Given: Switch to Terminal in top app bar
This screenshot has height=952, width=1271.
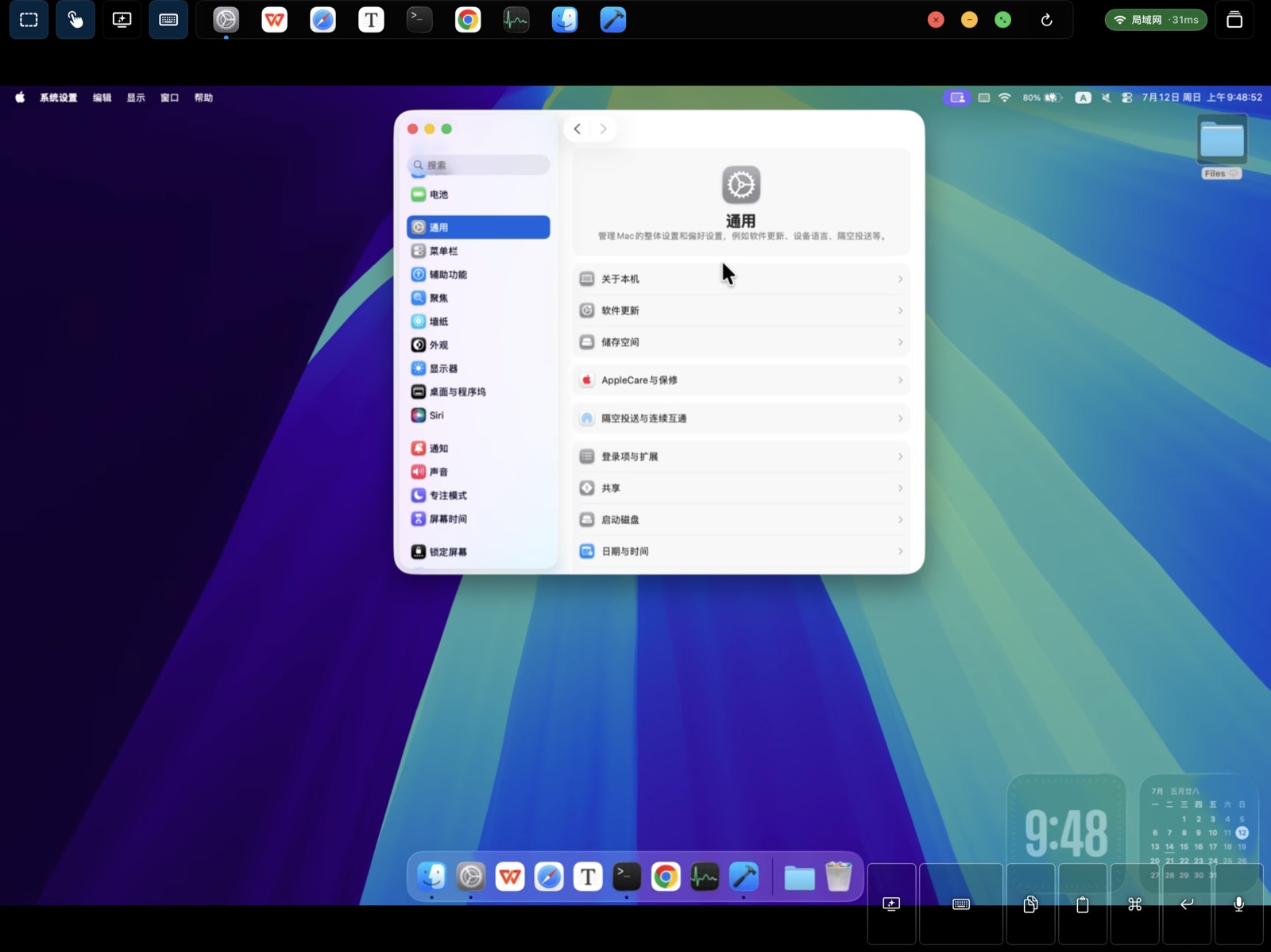Looking at the screenshot, I should pyautogui.click(x=419, y=20).
